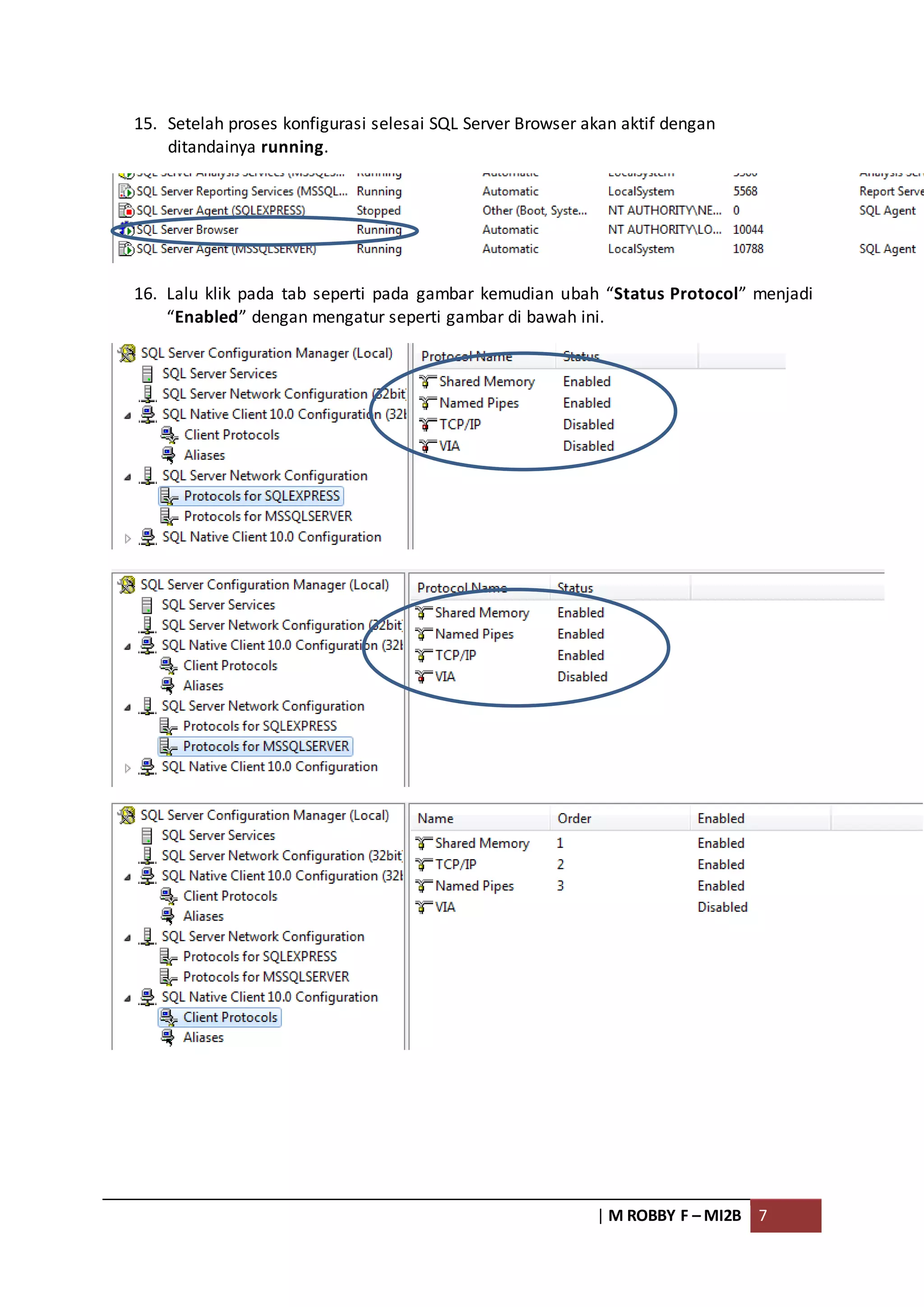Click the highlighted 'Client Protocols' tree item

point(220,1017)
